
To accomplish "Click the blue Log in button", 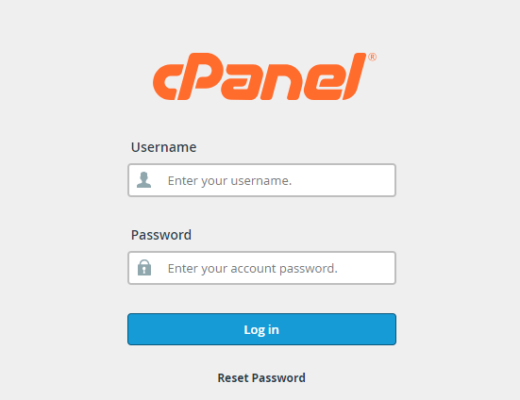I will pos(262,329).
